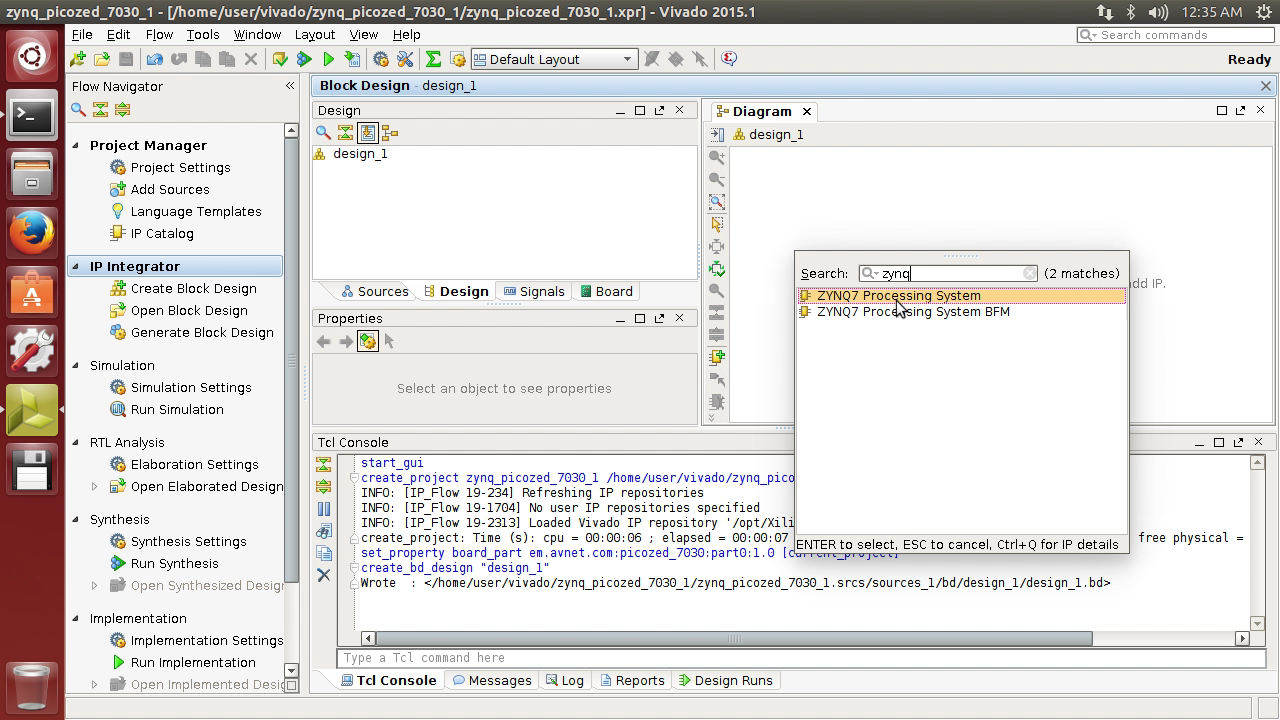Image resolution: width=1280 pixels, height=720 pixels.
Task: Click Tcl Console horizontal scrollbar
Action: 733,638
